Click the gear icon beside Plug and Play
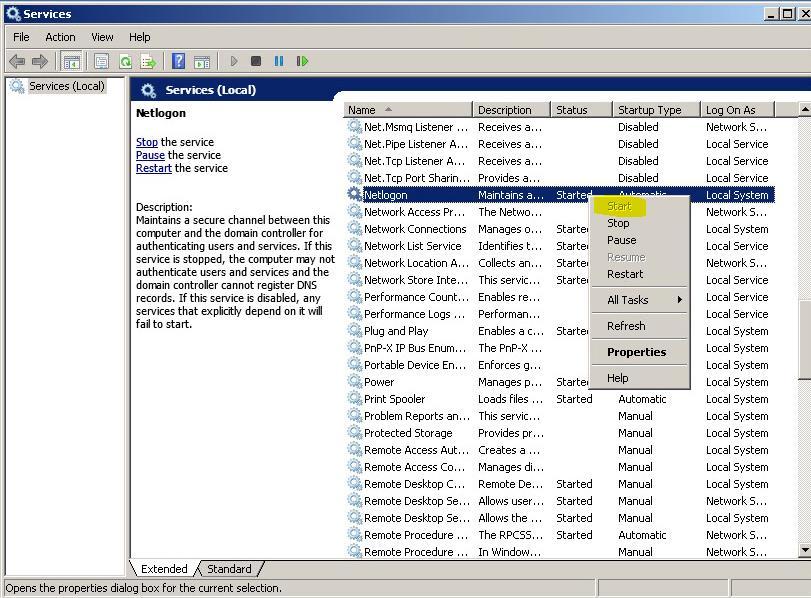Viewport: 811px width, 598px height. [354, 331]
